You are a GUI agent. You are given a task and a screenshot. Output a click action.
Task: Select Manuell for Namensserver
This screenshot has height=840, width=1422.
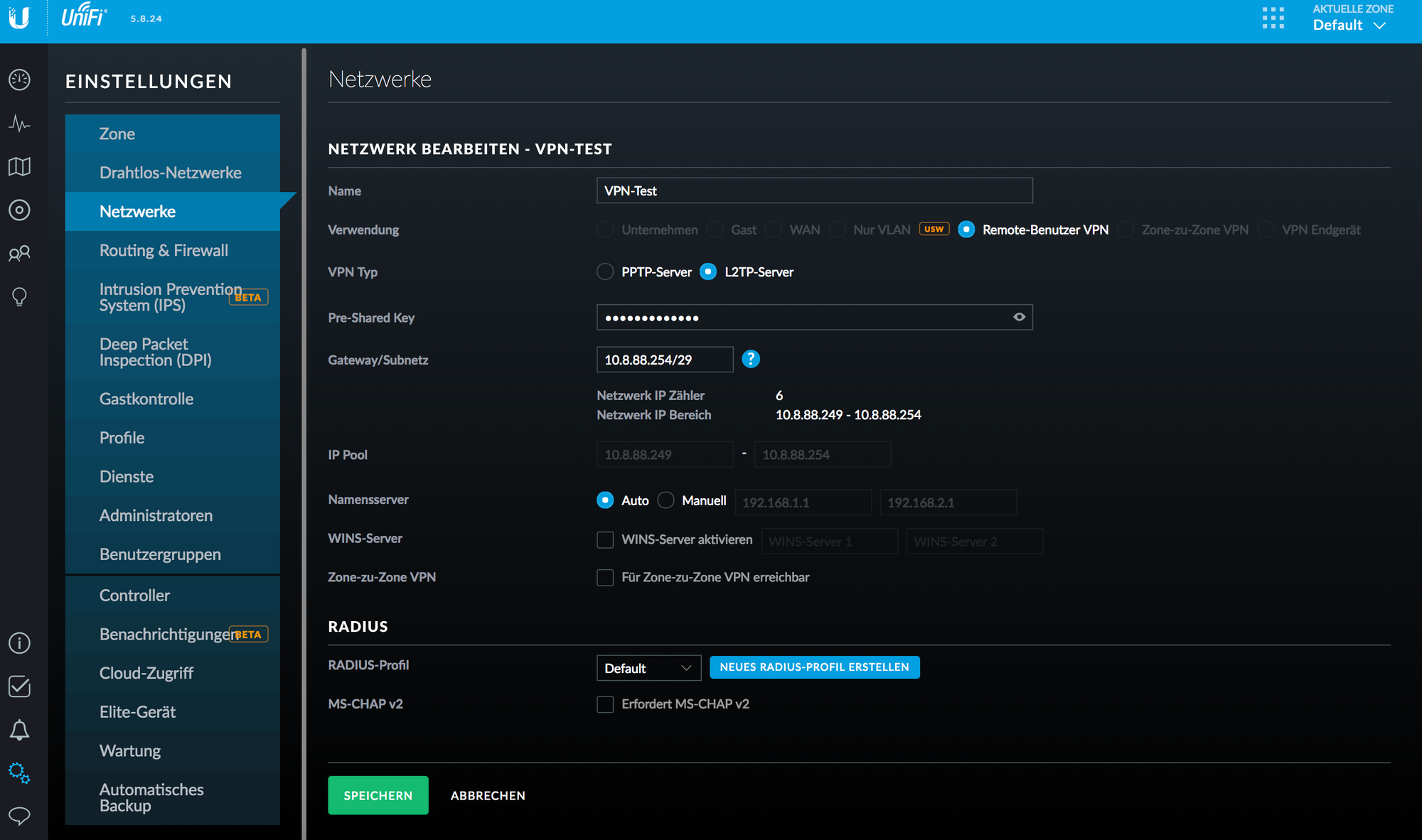coord(665,500)
